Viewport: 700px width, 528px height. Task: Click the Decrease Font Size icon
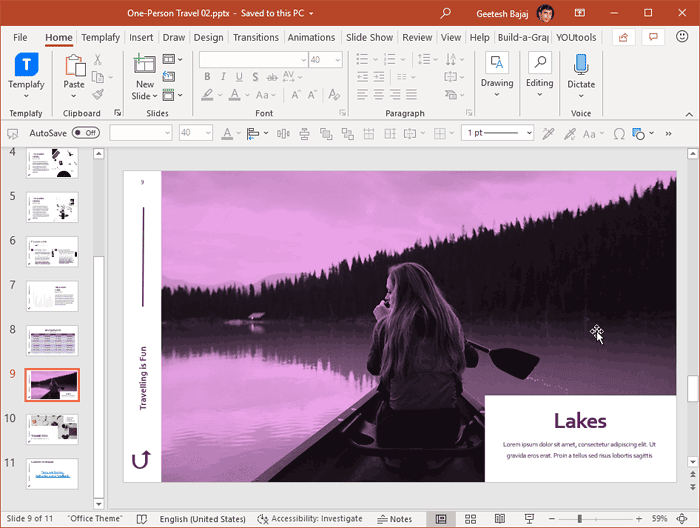click(312, 95)
